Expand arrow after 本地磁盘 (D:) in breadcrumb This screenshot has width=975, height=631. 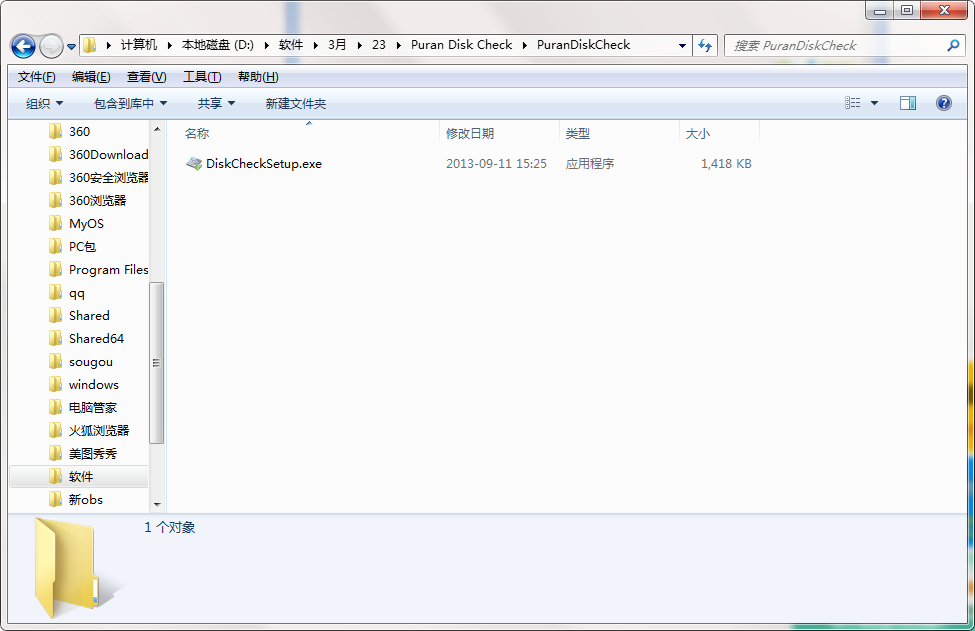click(x=266, y=45)
